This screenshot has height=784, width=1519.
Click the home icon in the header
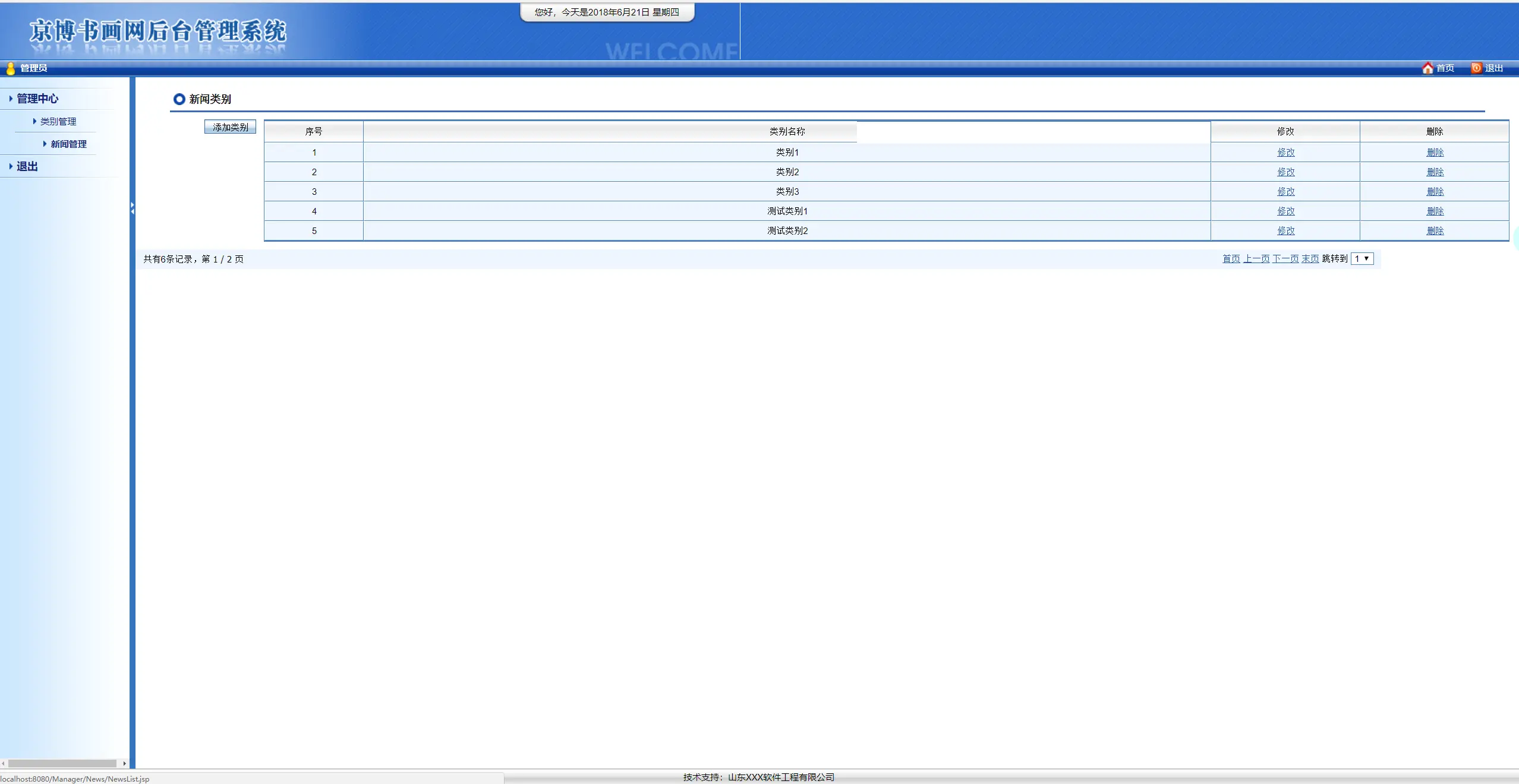point(1427,68)
